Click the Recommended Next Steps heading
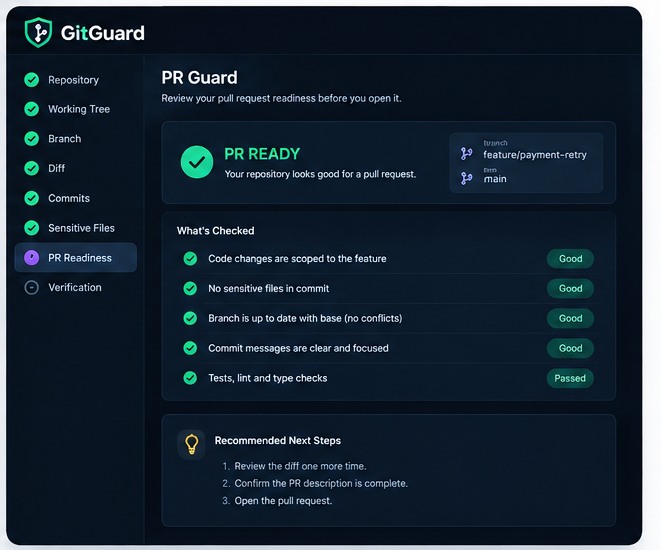Viewport: 661px width, 550px height. coord(278,440)
